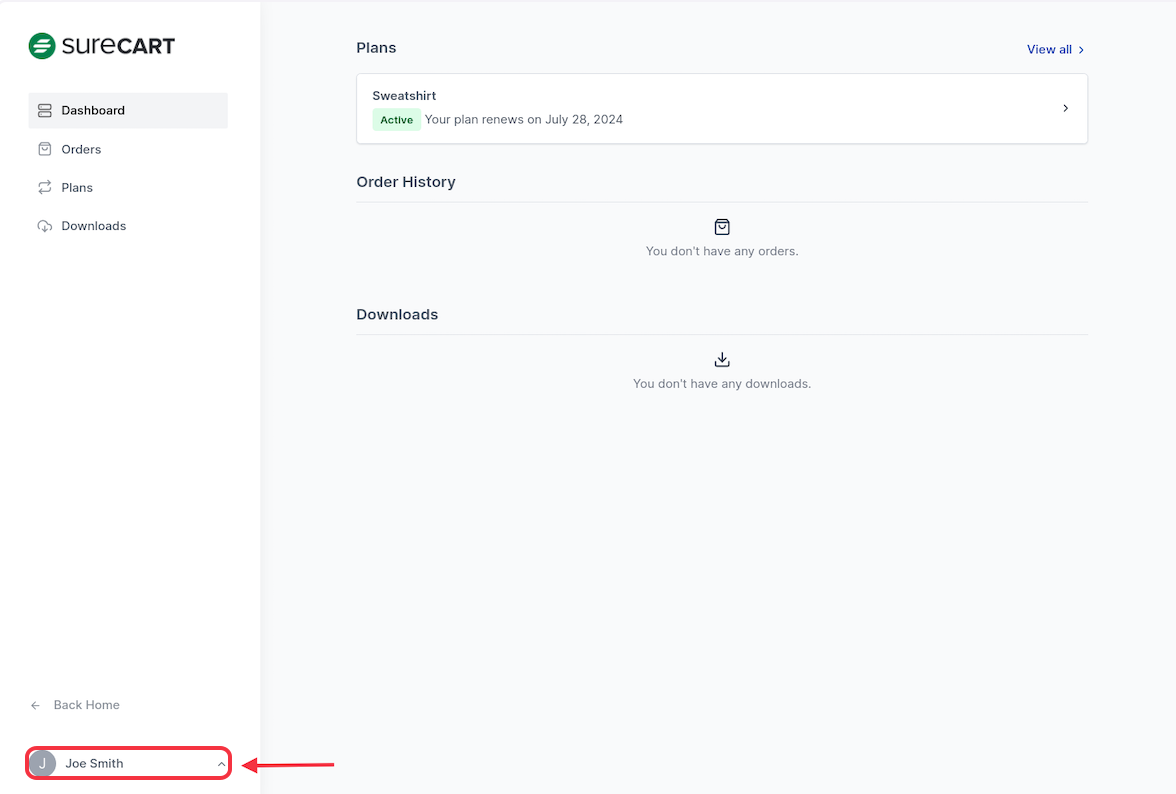
Task: Click the bag icon under Order History
Action: (x=722, y=227)
